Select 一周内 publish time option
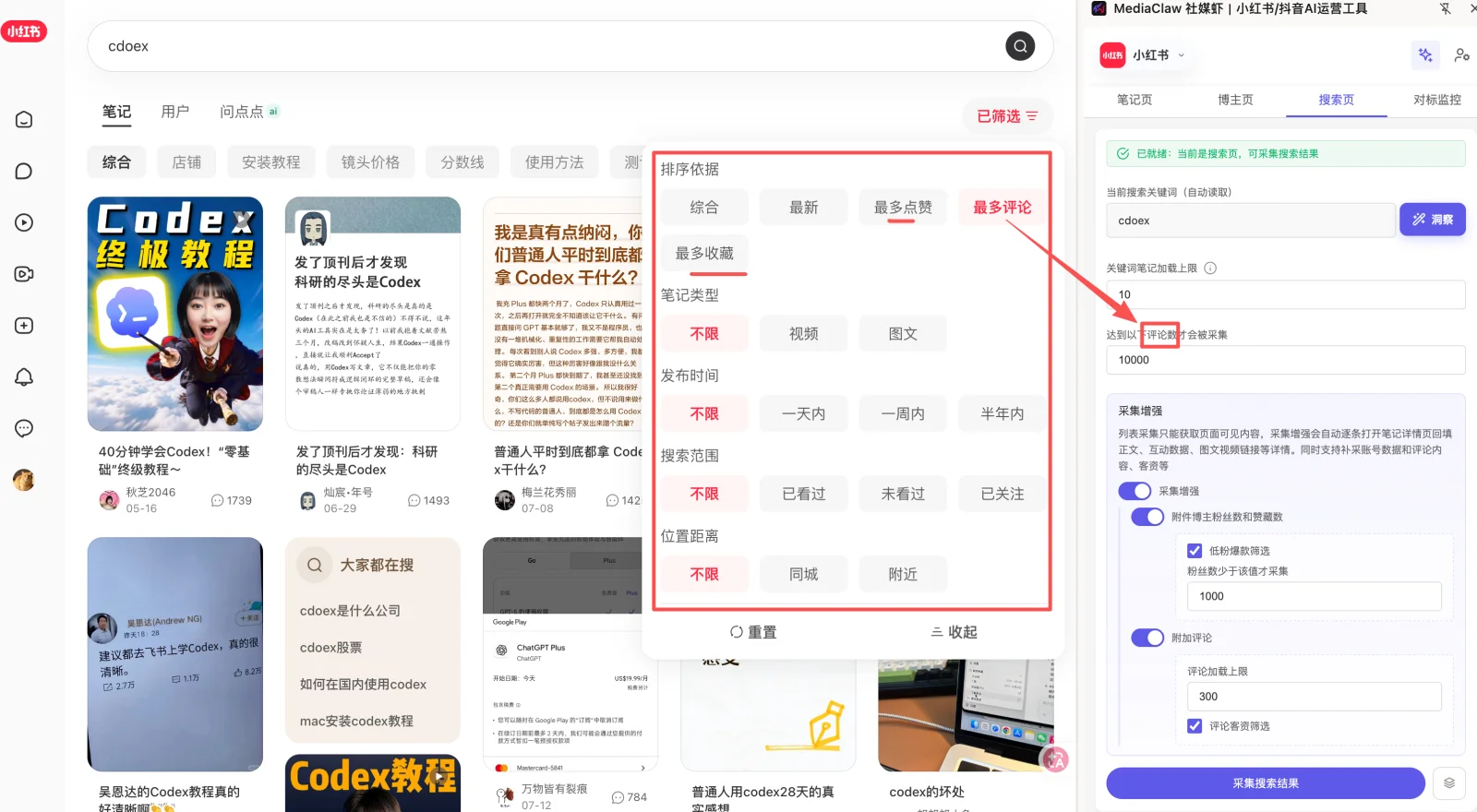The image size is (1477, 812). [903, 414]
